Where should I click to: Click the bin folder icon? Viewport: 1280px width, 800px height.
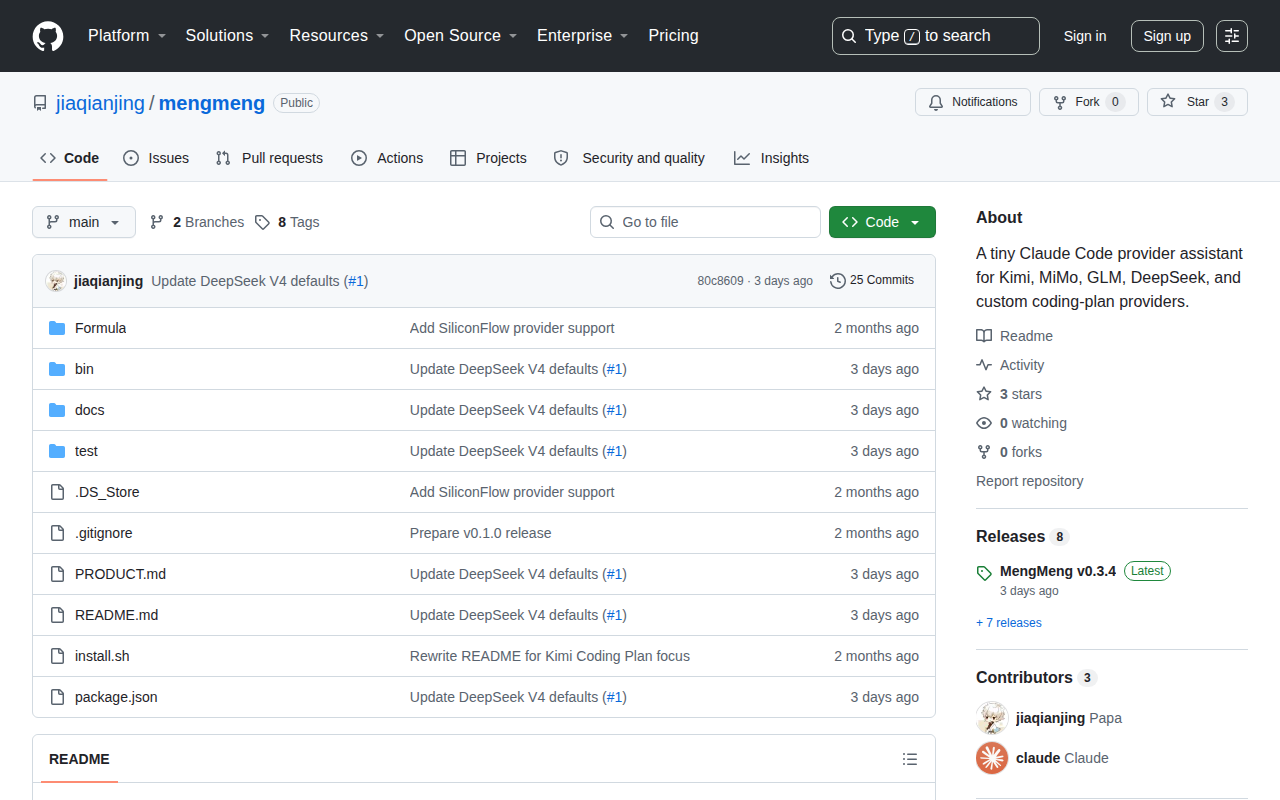pos(57,369)
